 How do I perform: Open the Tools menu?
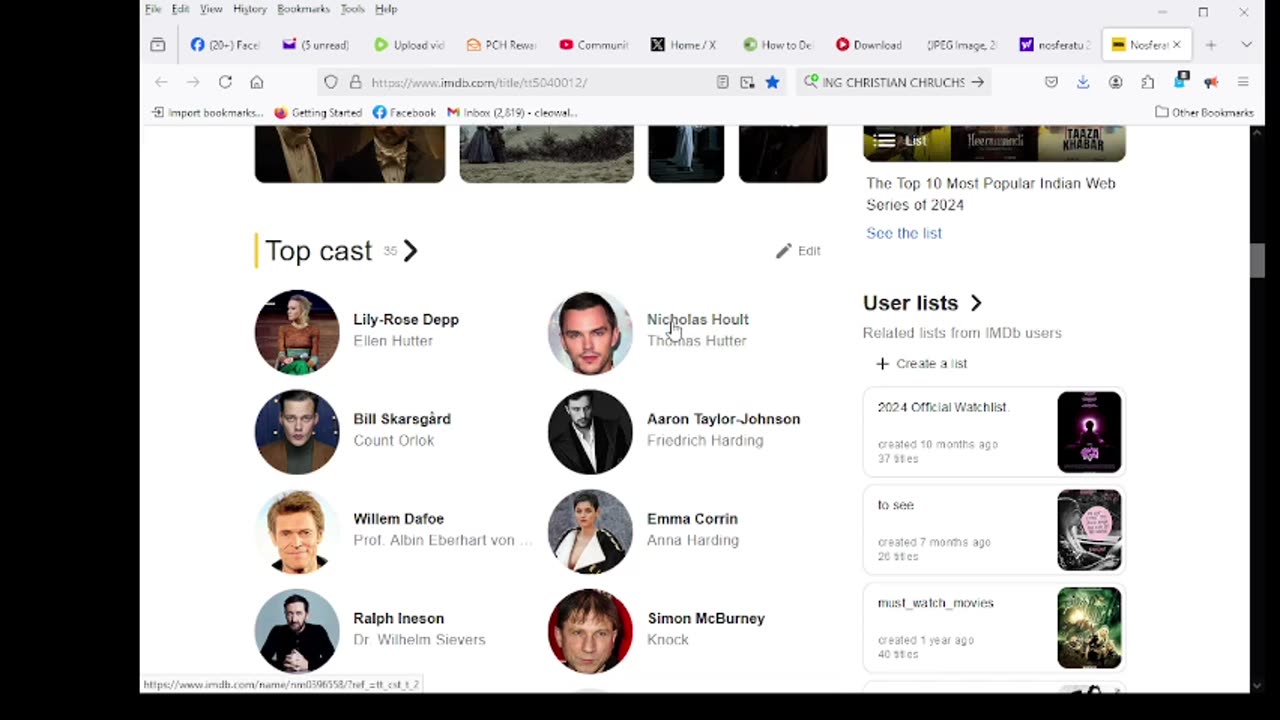coord(352,9)
